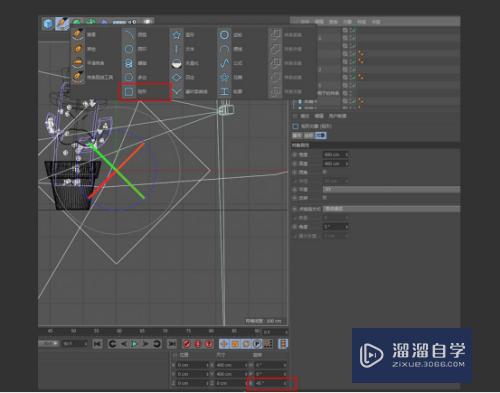The image size is (500, 393).
Task: Click the Width (宽度) value field
Action: pyautogui.click(x=336, y=155)
